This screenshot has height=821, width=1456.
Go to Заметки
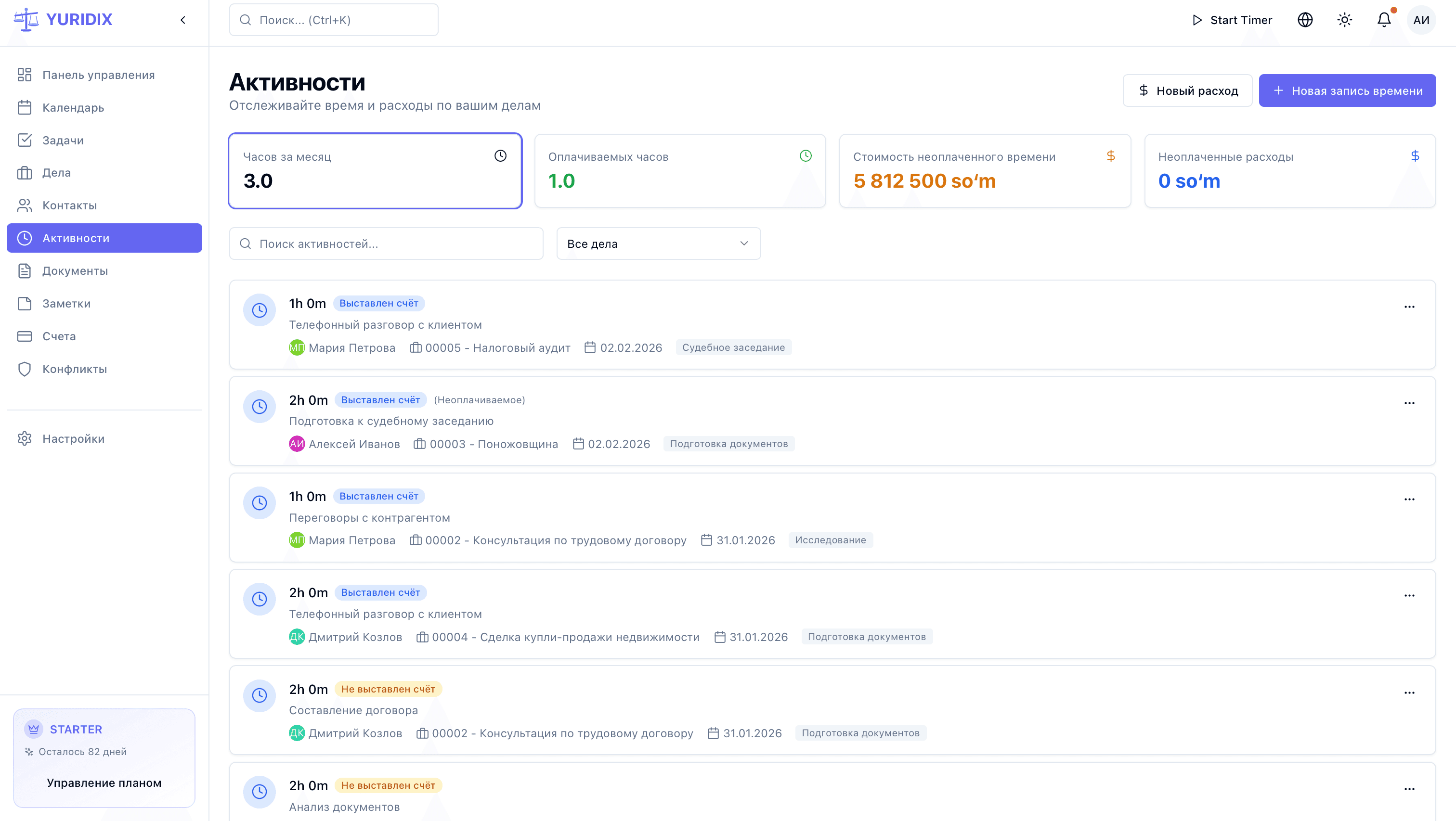tap(104, 304)
